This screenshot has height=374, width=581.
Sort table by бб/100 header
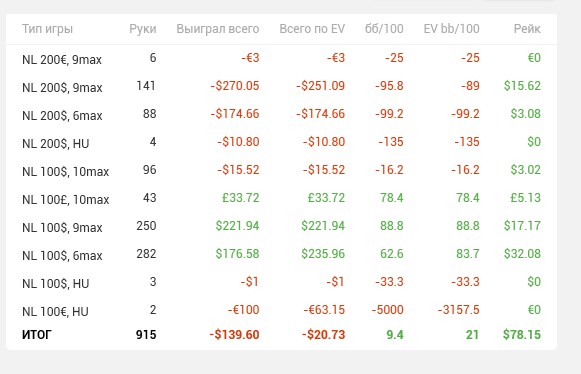(384, 29)
